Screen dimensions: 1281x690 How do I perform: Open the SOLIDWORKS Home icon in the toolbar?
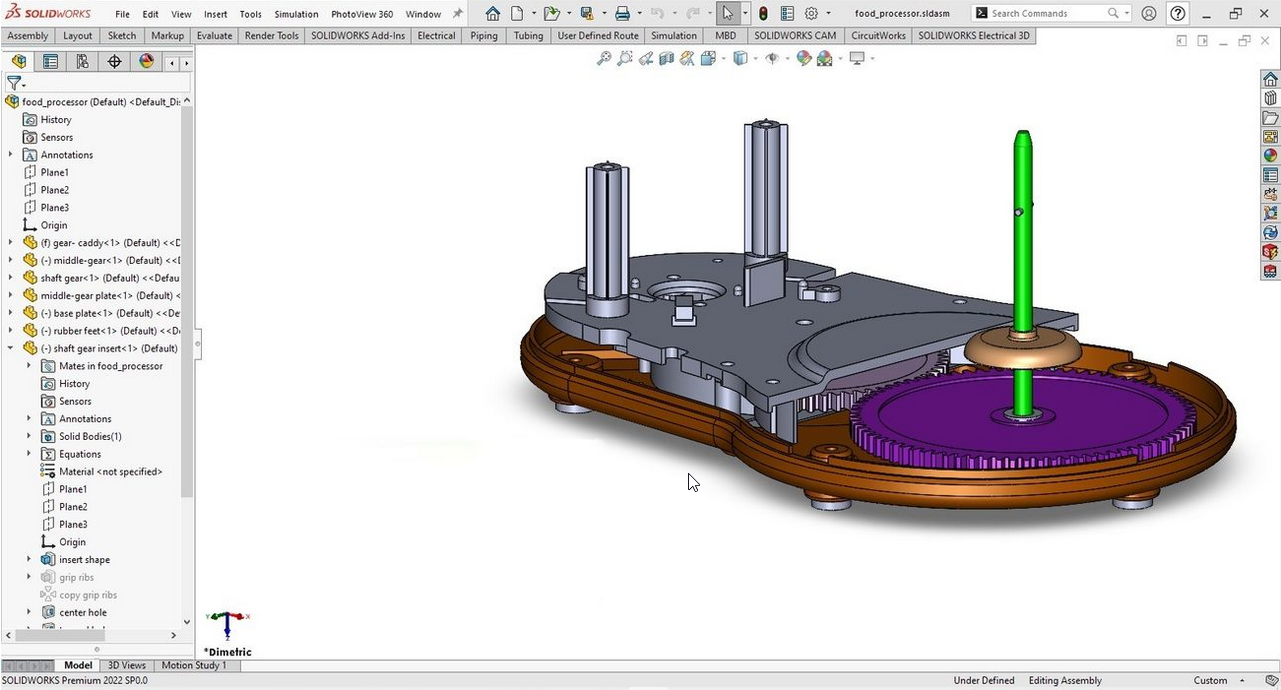(x=492, y=14)
